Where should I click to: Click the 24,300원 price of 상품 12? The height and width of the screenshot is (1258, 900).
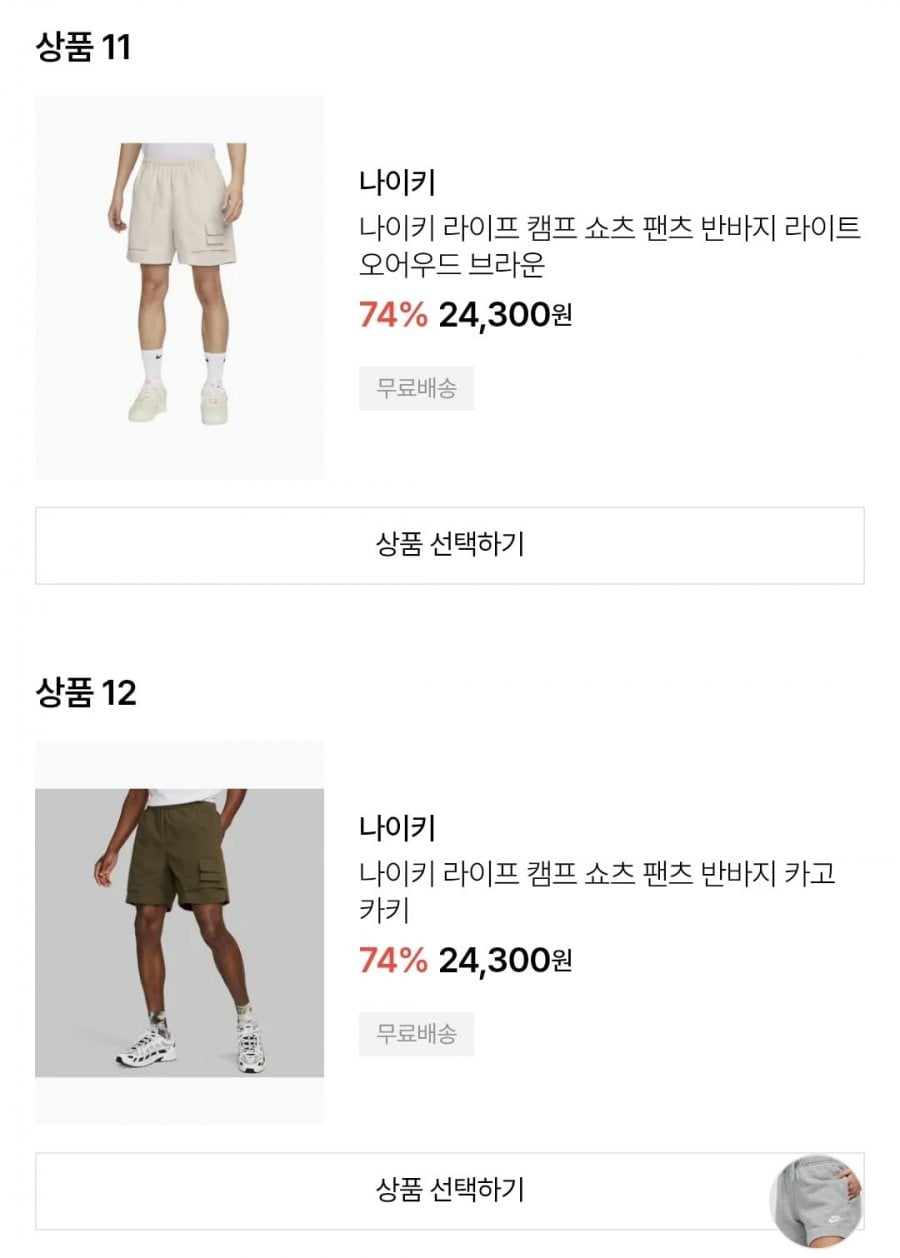coord(505,961)
